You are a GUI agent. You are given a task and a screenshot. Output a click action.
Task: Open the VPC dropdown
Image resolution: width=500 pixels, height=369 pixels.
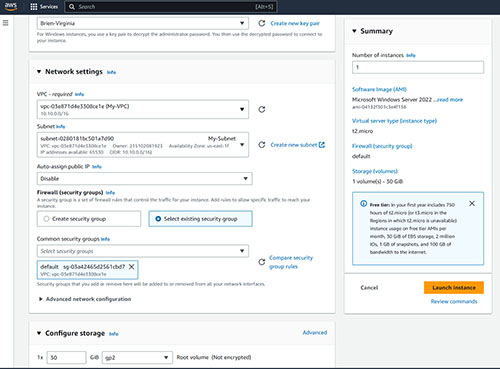pyautogui.click(x=143, y=109)
